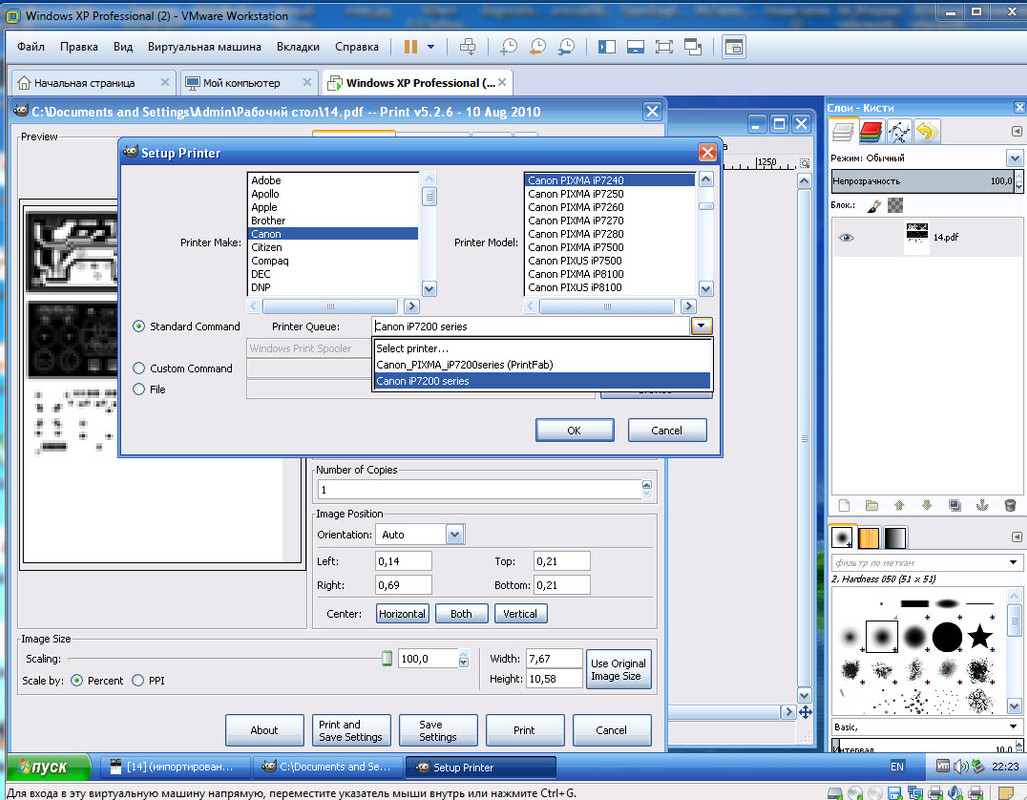Open the Paths tab in GIMP dock
This screenshot has width=1027, height=800.
899,132
